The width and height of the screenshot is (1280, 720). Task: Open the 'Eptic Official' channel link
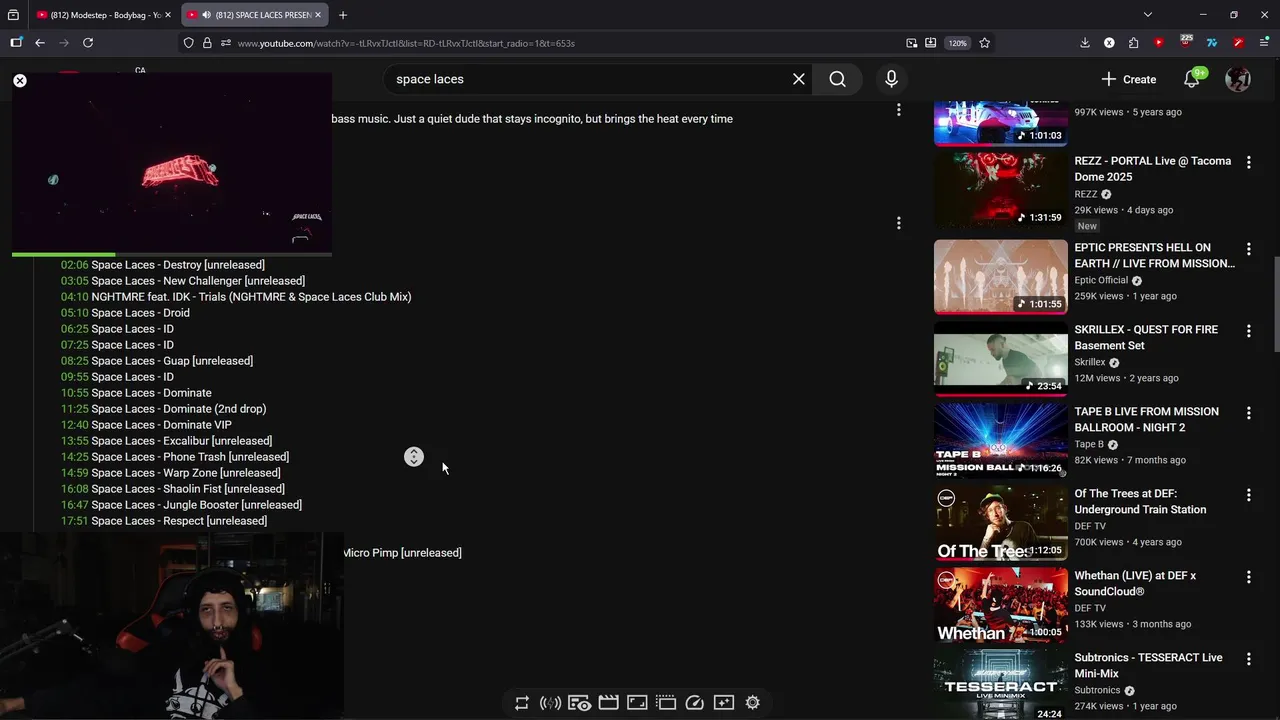[x=1101, y=281]
